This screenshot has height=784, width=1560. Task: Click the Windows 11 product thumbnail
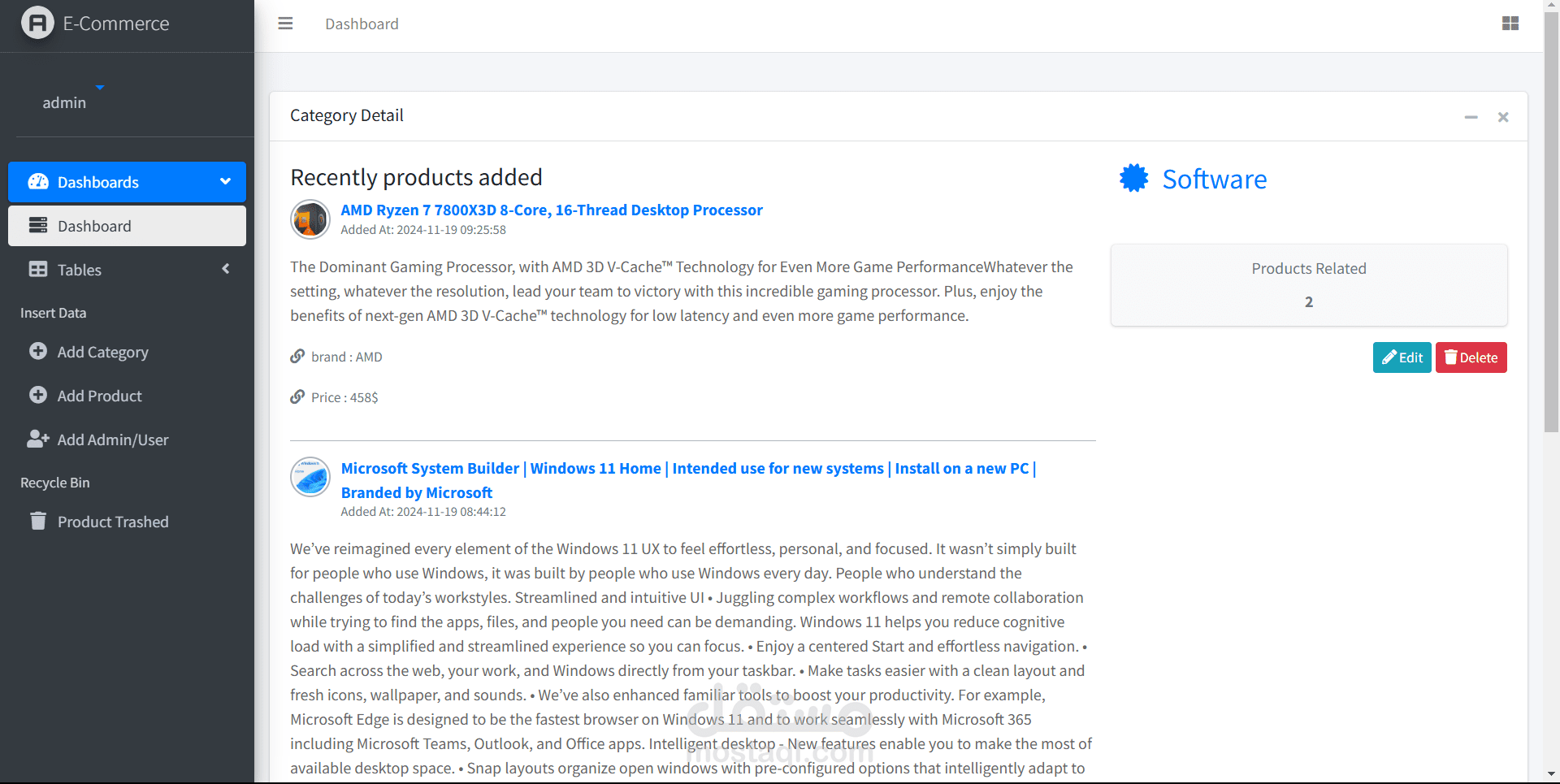tap(310, 477)
